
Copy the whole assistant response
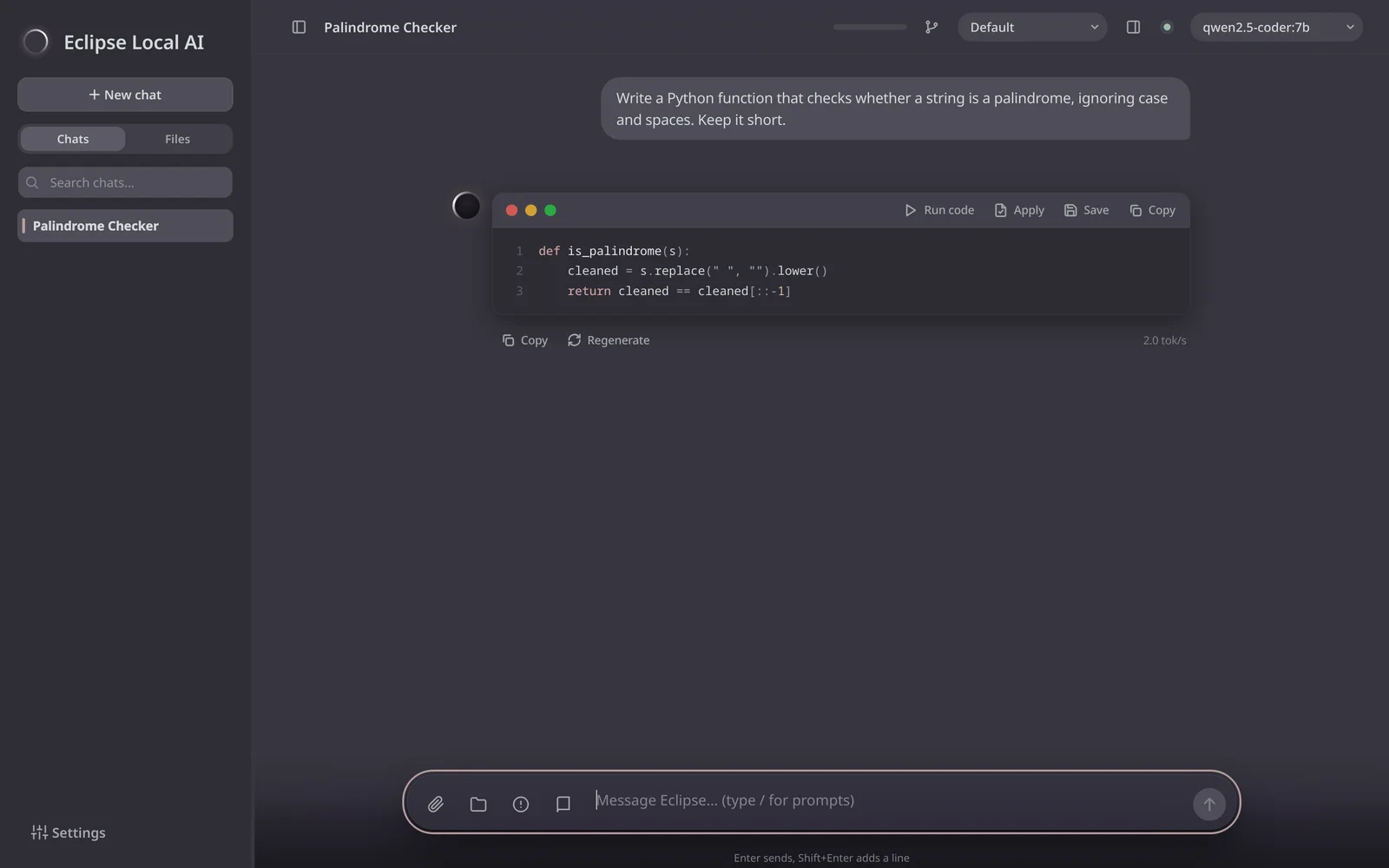coord(524,340)
